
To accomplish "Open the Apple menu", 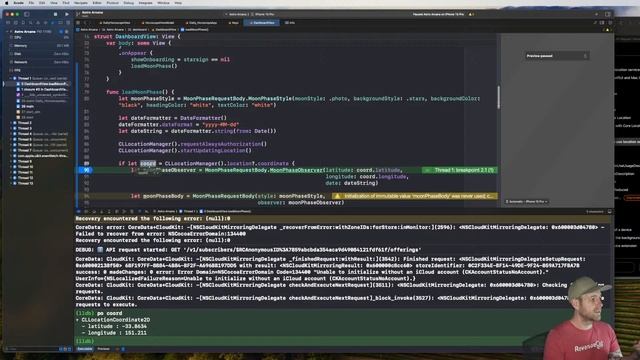I will click(x=7, y=3).
